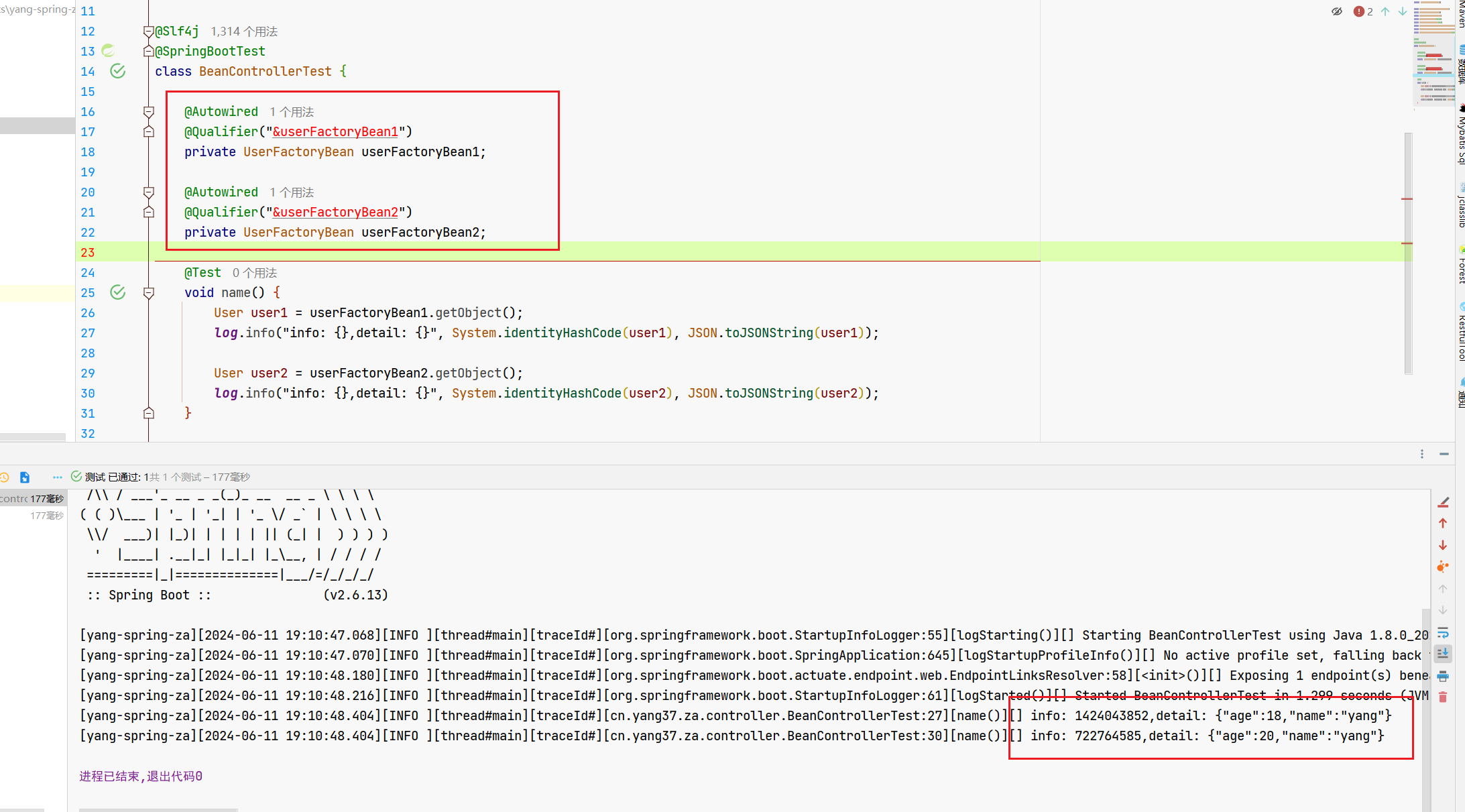This screenshot has height=812, width=1465.
Task: Click the '1 个用法' hint on line 20
Action: pos(292,192)
